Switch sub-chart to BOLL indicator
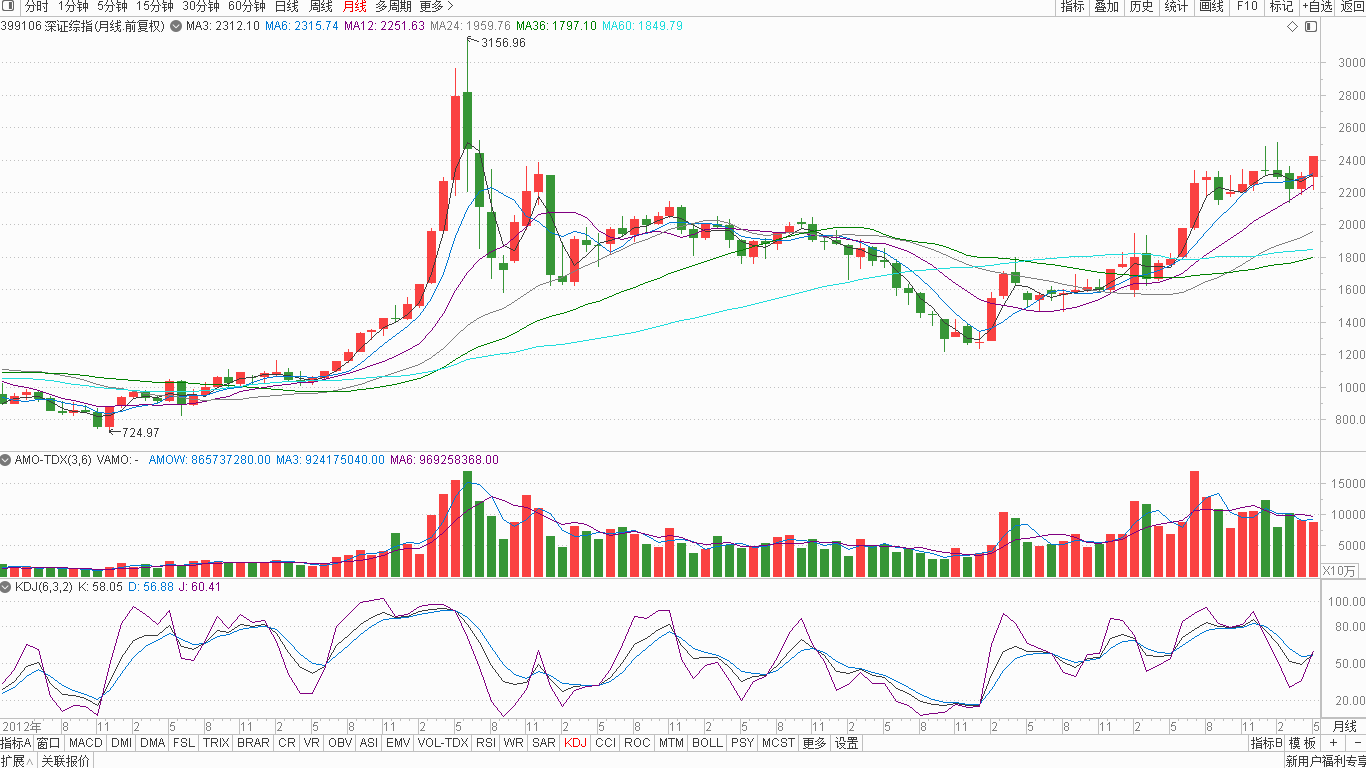 click(x=707, y=743)
